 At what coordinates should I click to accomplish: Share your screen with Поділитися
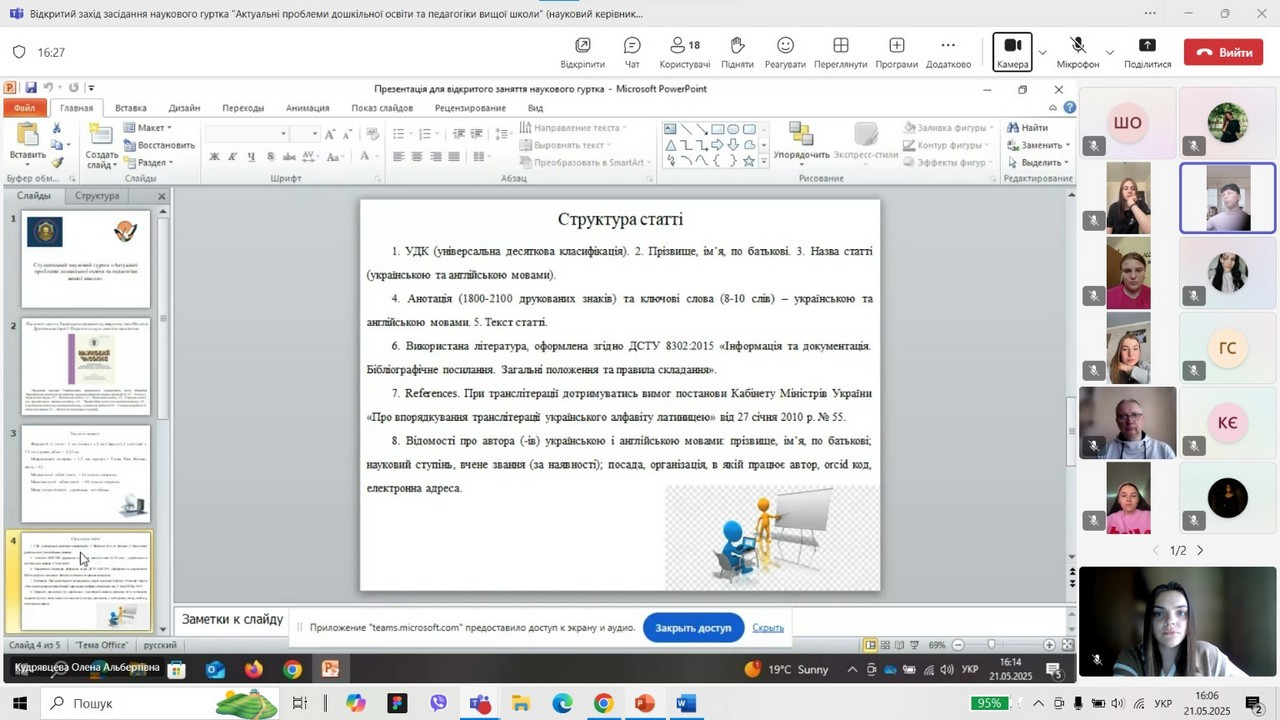(1147, 52)
